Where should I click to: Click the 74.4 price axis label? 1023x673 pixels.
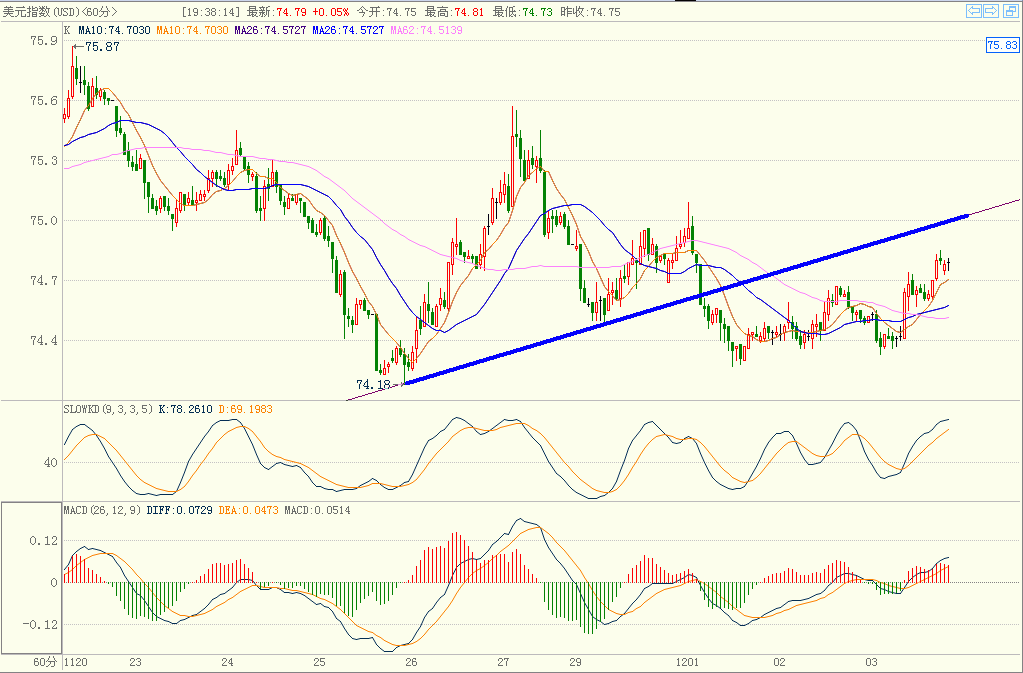pyautogui.click(x=44, y=340)
